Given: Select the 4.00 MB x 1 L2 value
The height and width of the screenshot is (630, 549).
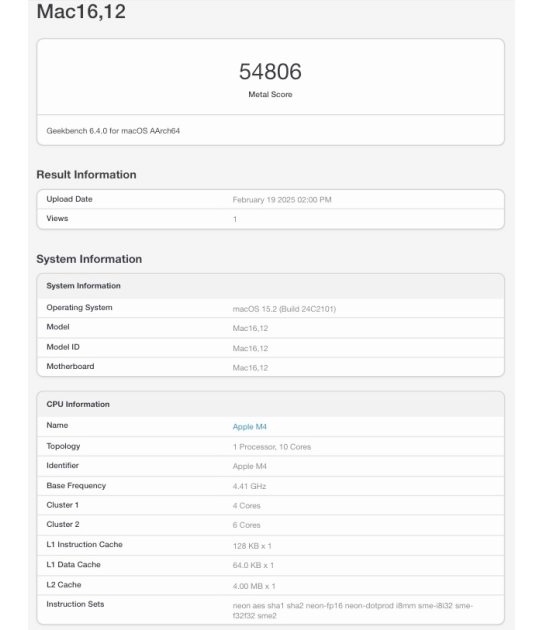Looking at the screenshot, I should (254, 586).
